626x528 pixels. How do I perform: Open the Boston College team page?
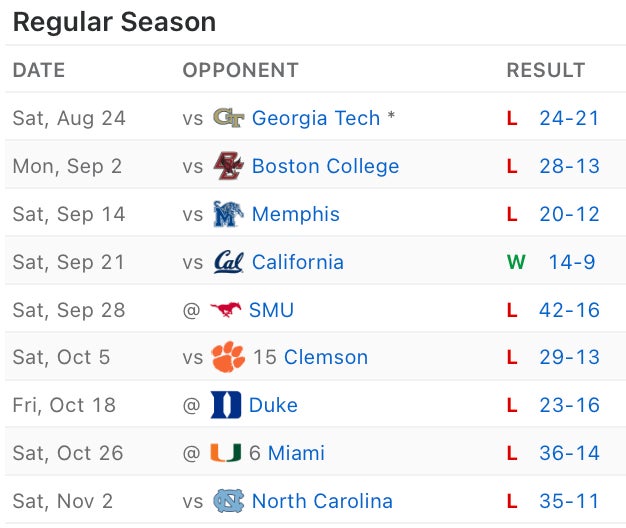[x=325, y=166]
